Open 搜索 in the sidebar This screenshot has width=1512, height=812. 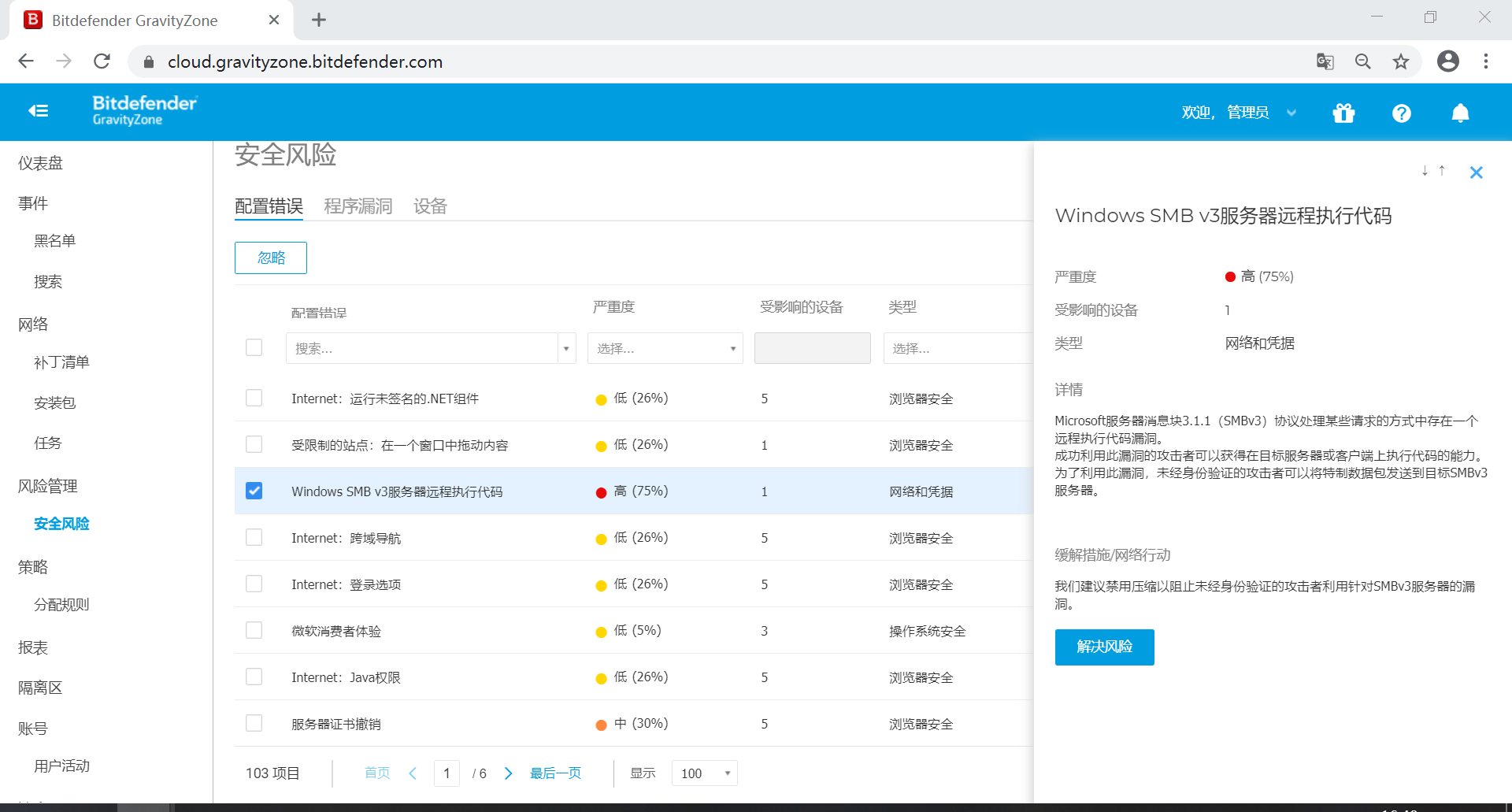[47, 281]
